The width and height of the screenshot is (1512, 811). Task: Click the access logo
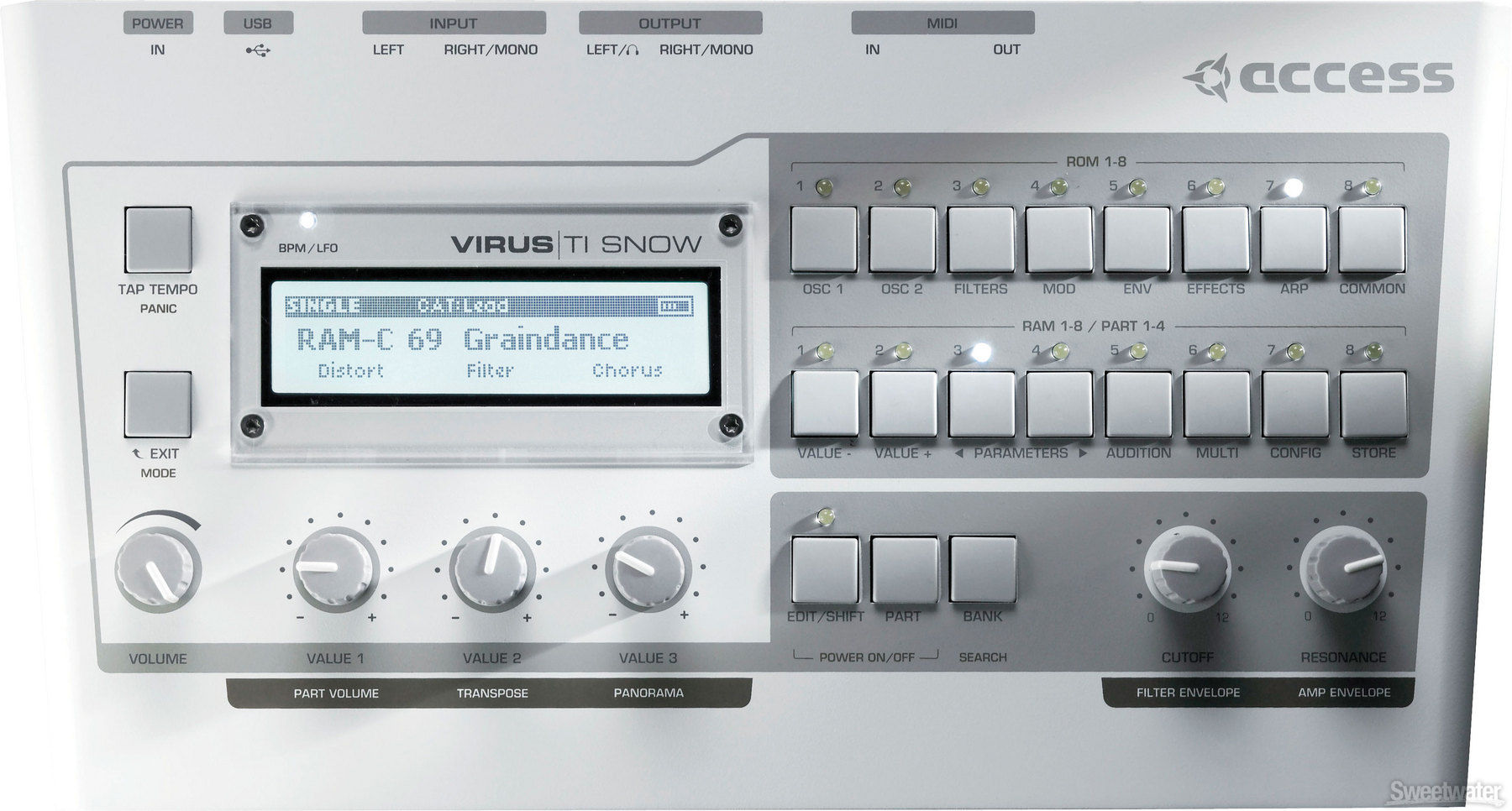pyautogui.click(x=1318, y=77)
